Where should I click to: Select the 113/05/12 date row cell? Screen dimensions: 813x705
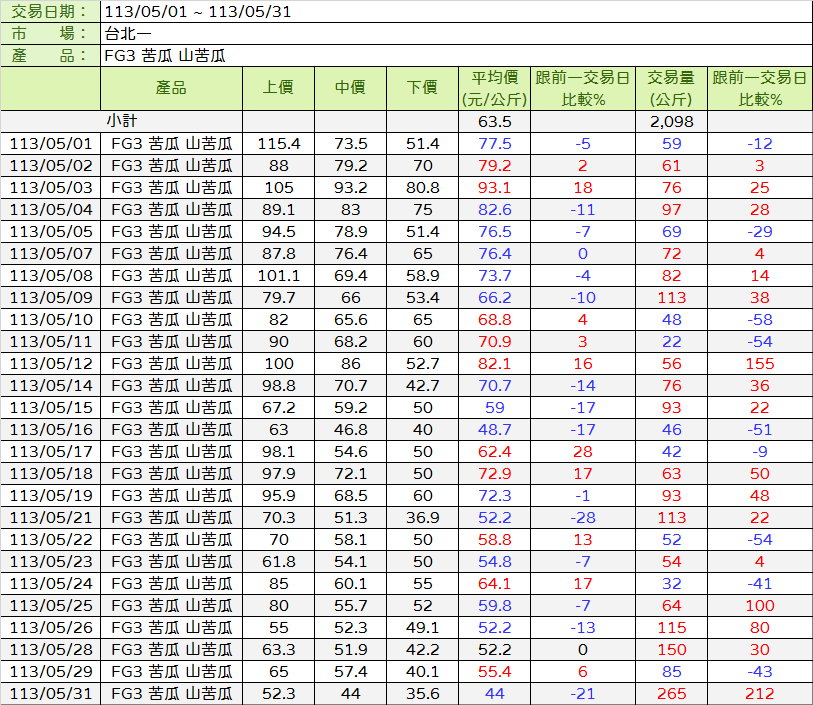51,364
